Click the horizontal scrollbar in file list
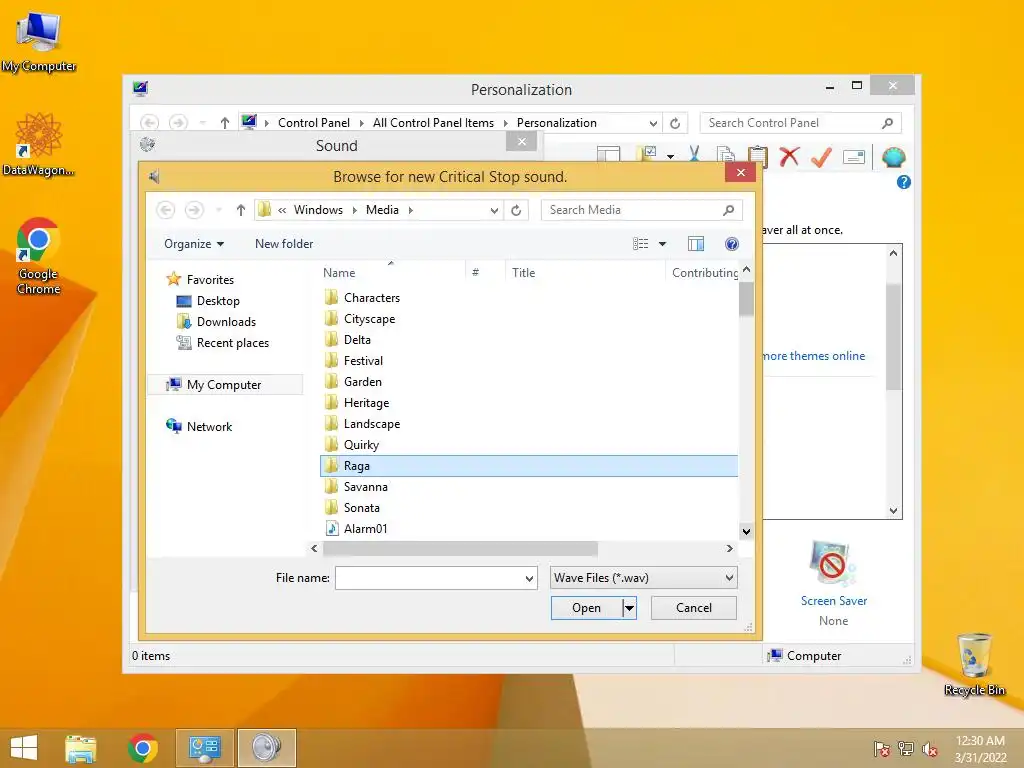 [x=460, y=549]
